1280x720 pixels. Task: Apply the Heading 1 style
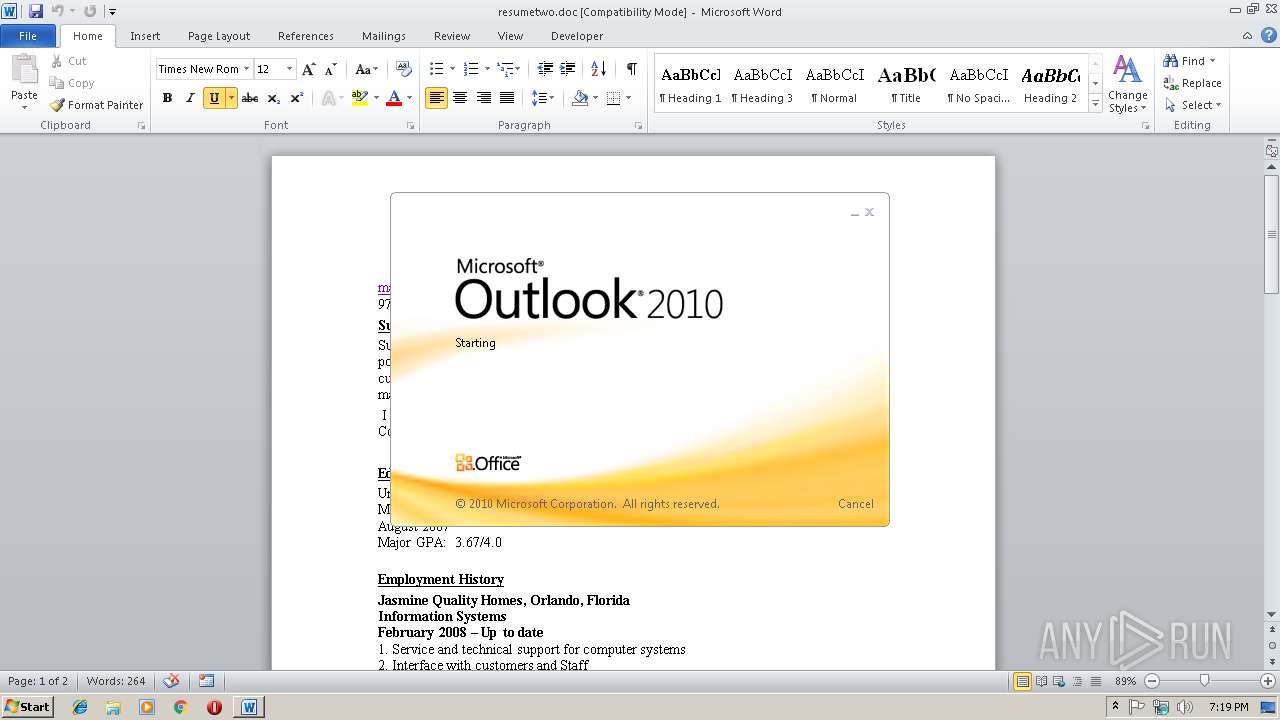point(690,84)
